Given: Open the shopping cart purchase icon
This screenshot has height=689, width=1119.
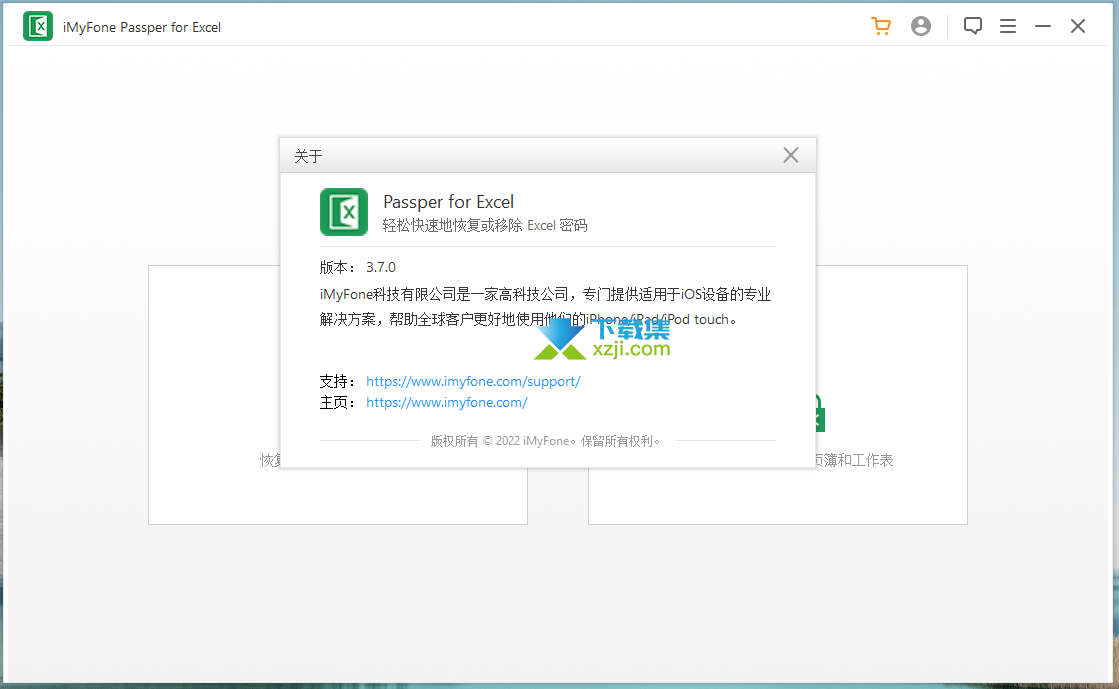Looking at the screenshot, I should pos(881,26).
